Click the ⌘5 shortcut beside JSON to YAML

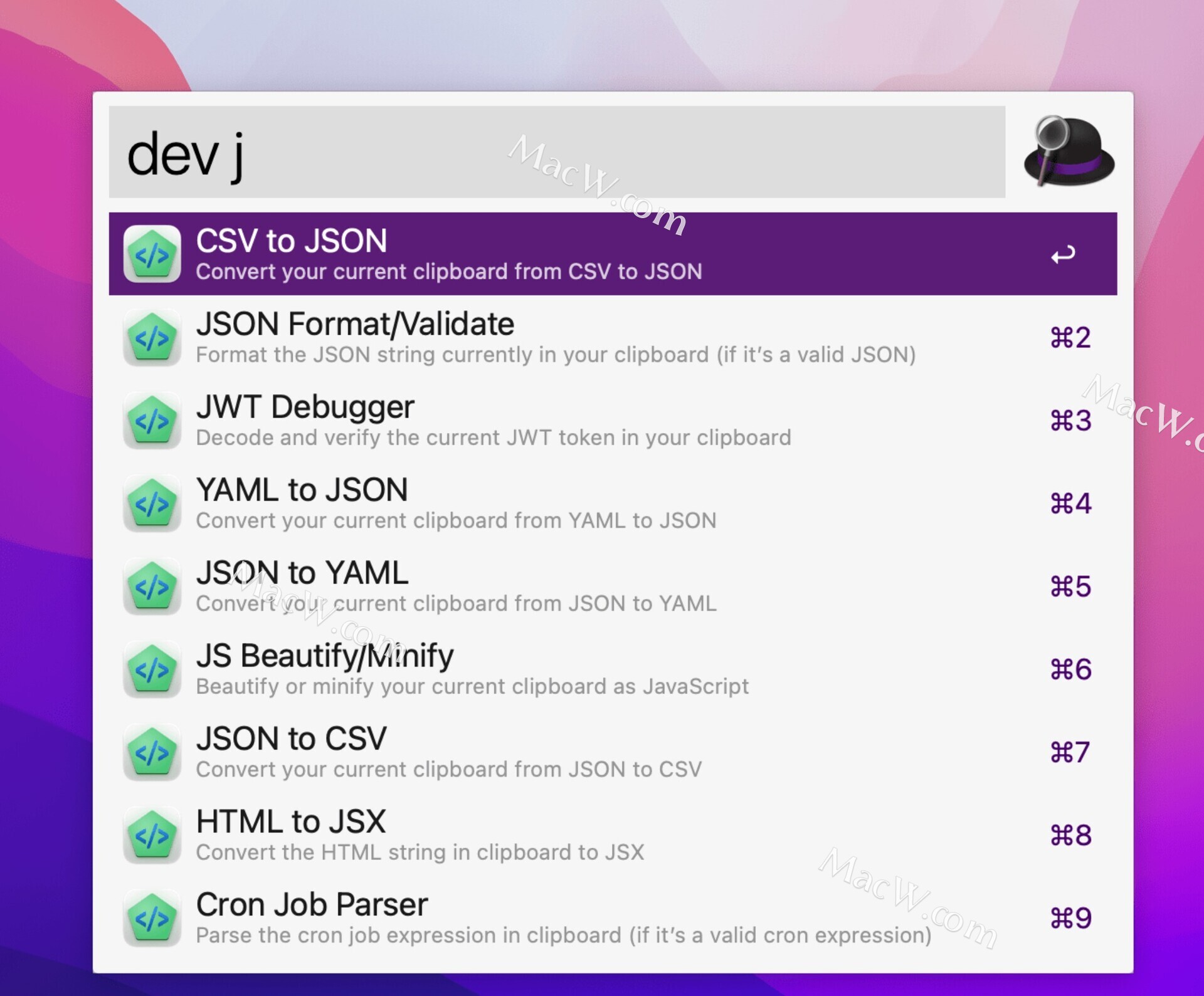(1070, 587)
